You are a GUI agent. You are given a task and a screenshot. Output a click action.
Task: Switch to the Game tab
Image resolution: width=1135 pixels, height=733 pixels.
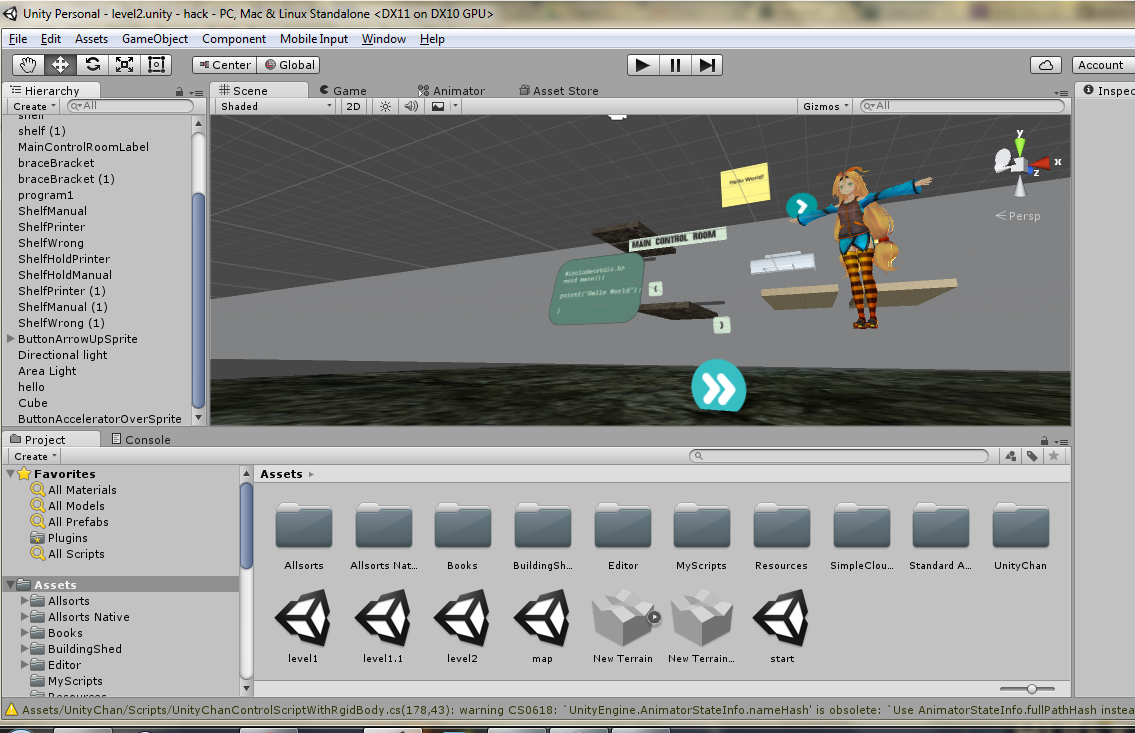(343, 90)
